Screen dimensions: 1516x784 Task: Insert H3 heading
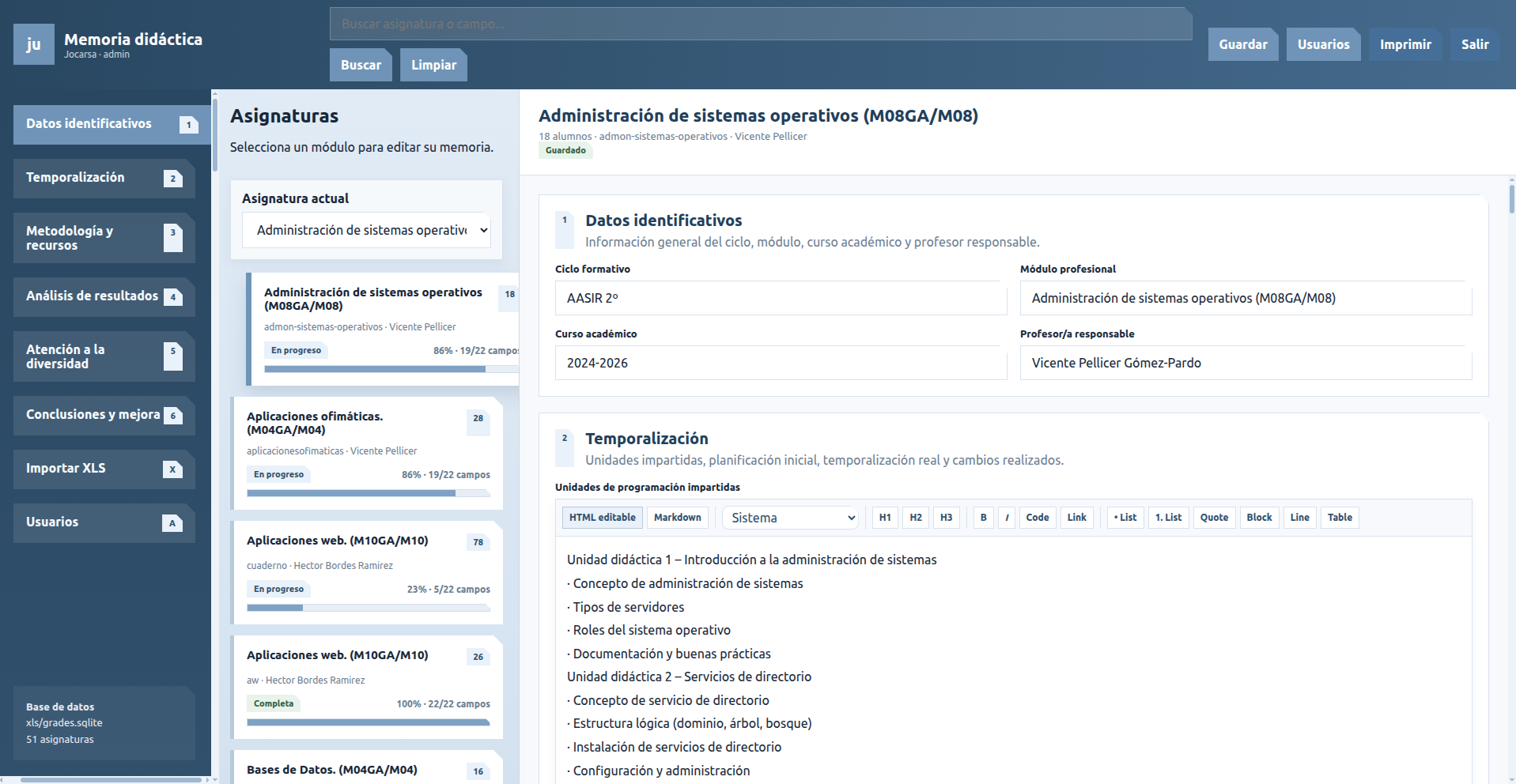coord(947,518)
